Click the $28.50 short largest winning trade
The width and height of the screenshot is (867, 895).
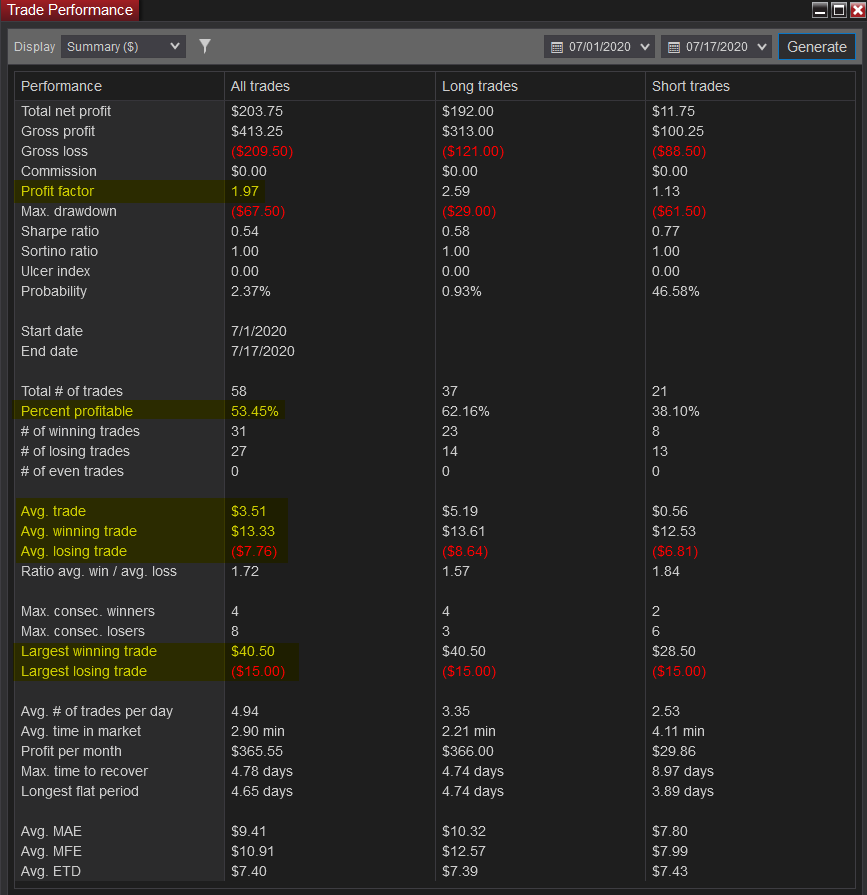pyautogui.click(x=674, y=651)
